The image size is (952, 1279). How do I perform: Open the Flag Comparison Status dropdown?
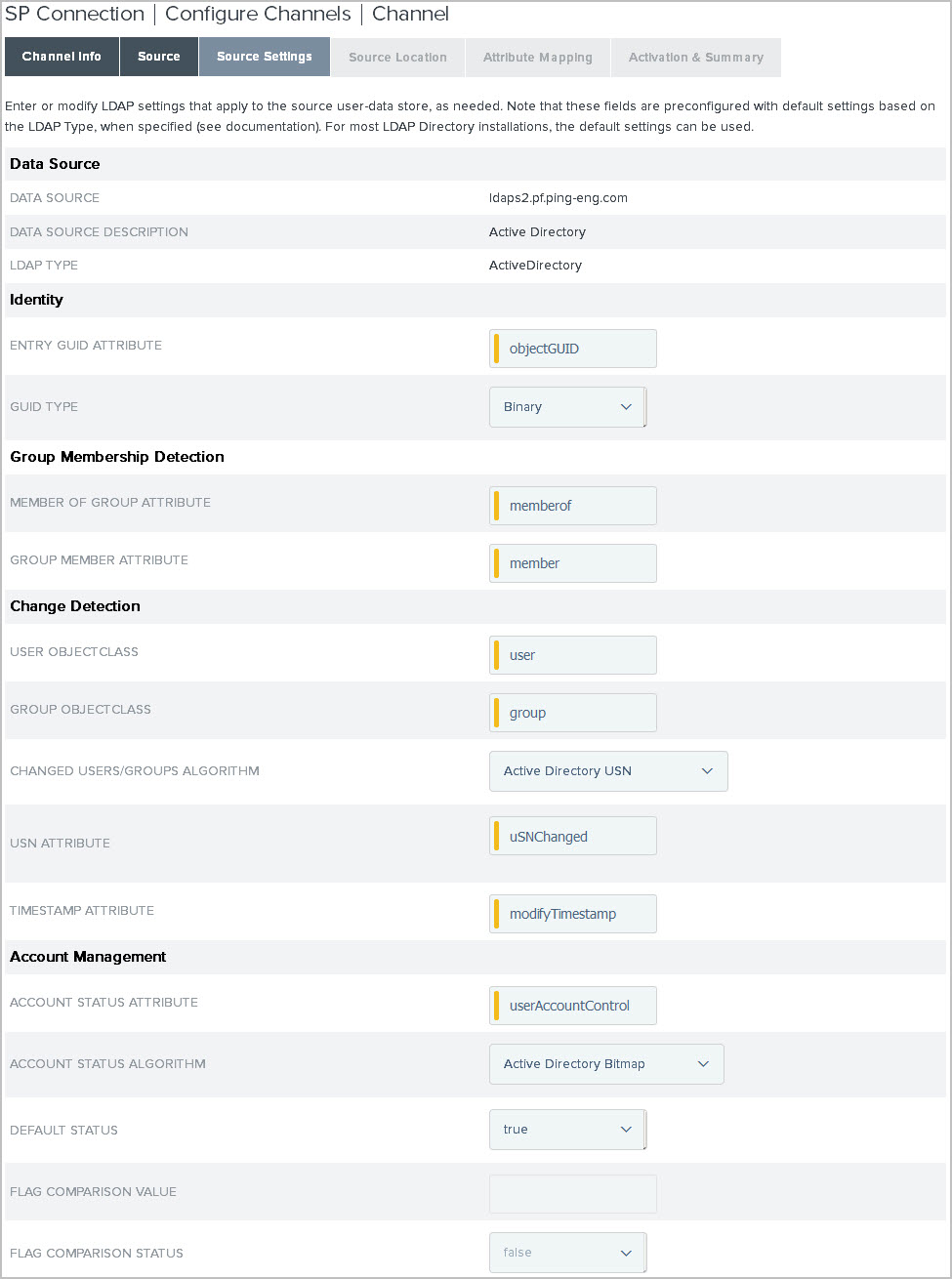click(x=566, y=1253)
